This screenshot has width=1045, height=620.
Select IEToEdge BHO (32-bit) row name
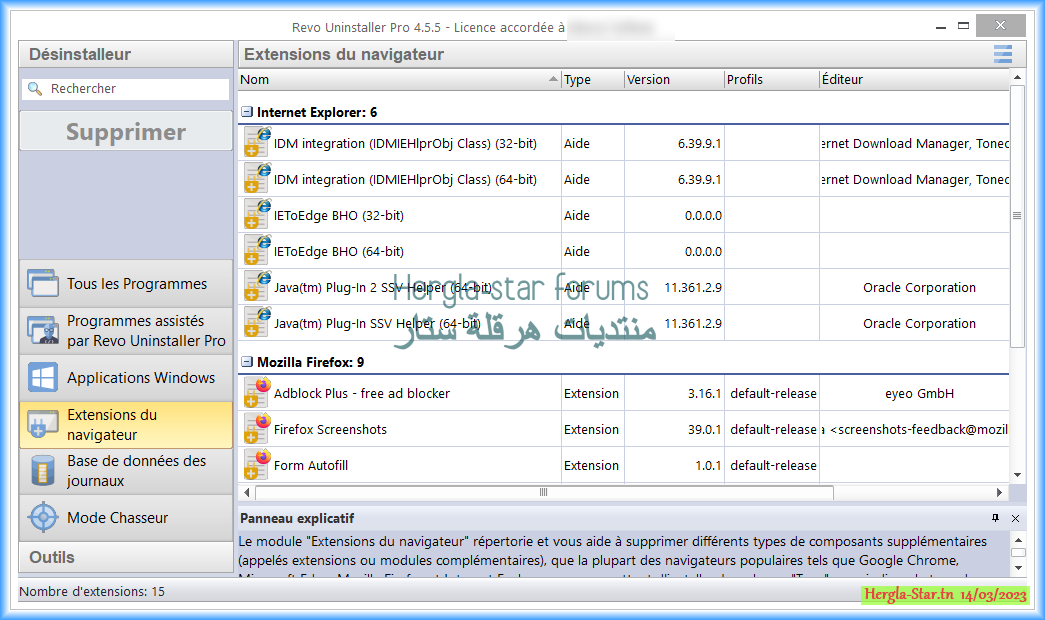click(x=339, y=215)
